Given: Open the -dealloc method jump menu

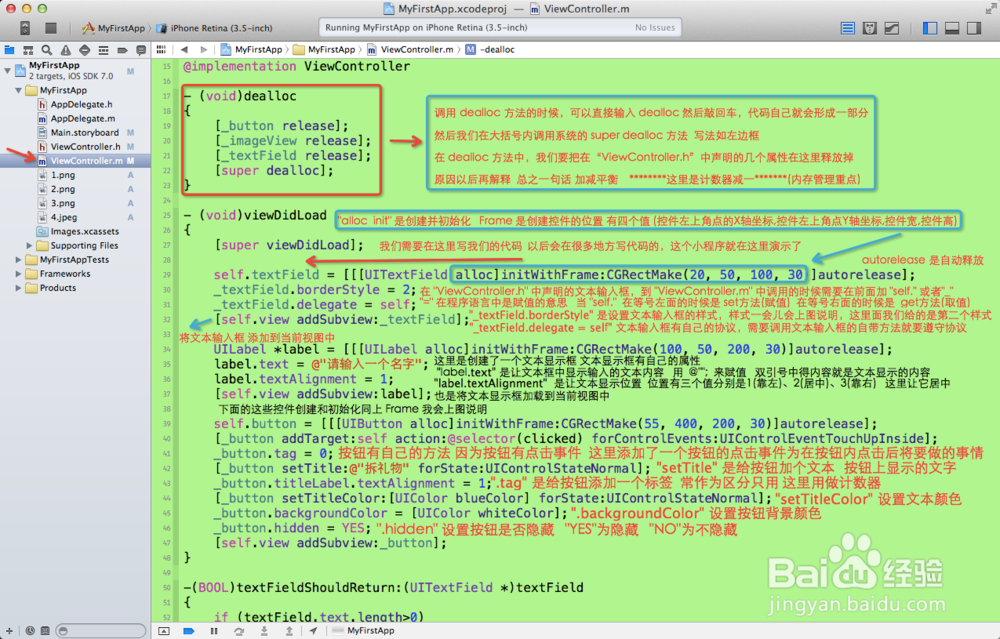Looking at the screenshot, I should [490, 49].
